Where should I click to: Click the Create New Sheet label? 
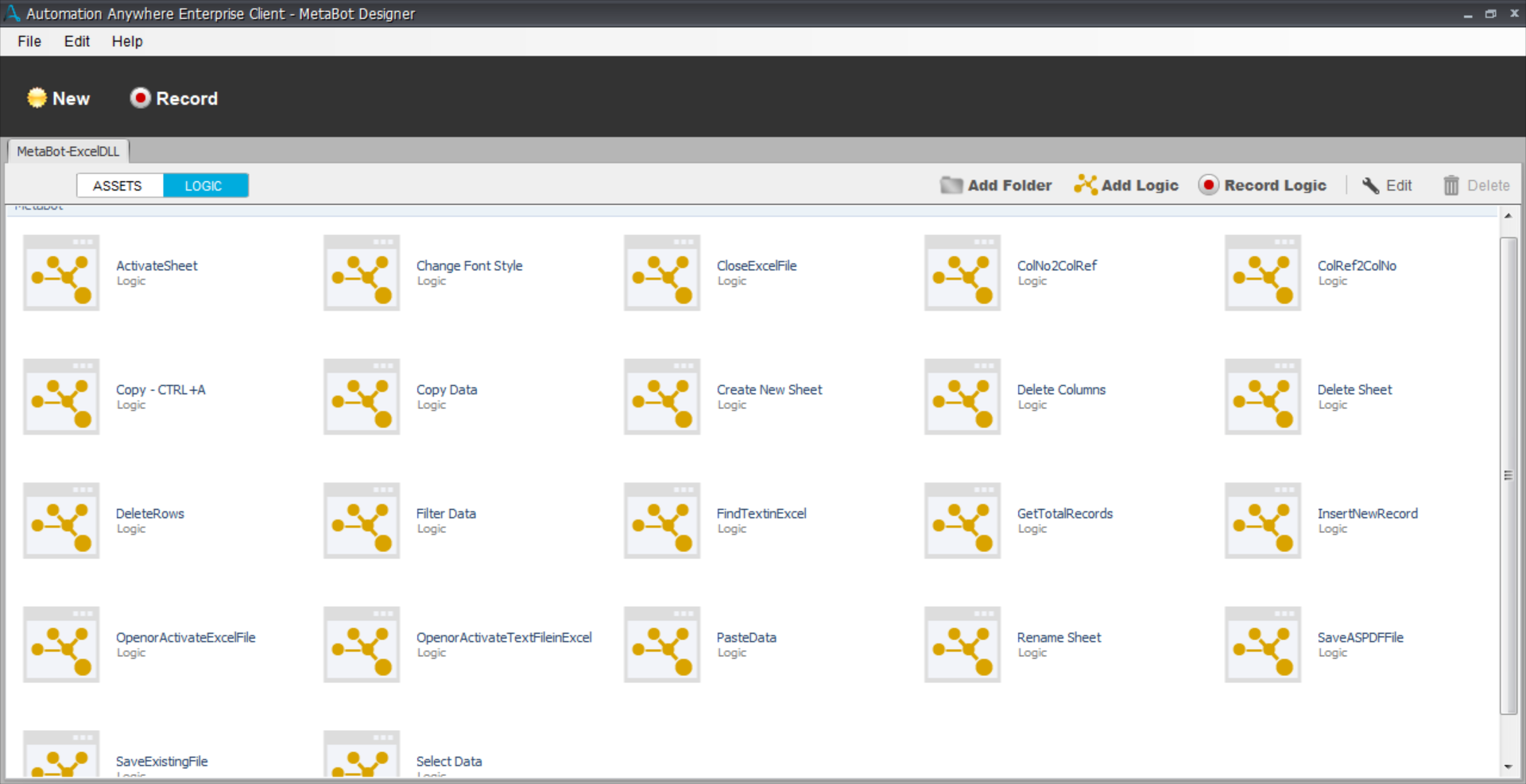[769, 390]
